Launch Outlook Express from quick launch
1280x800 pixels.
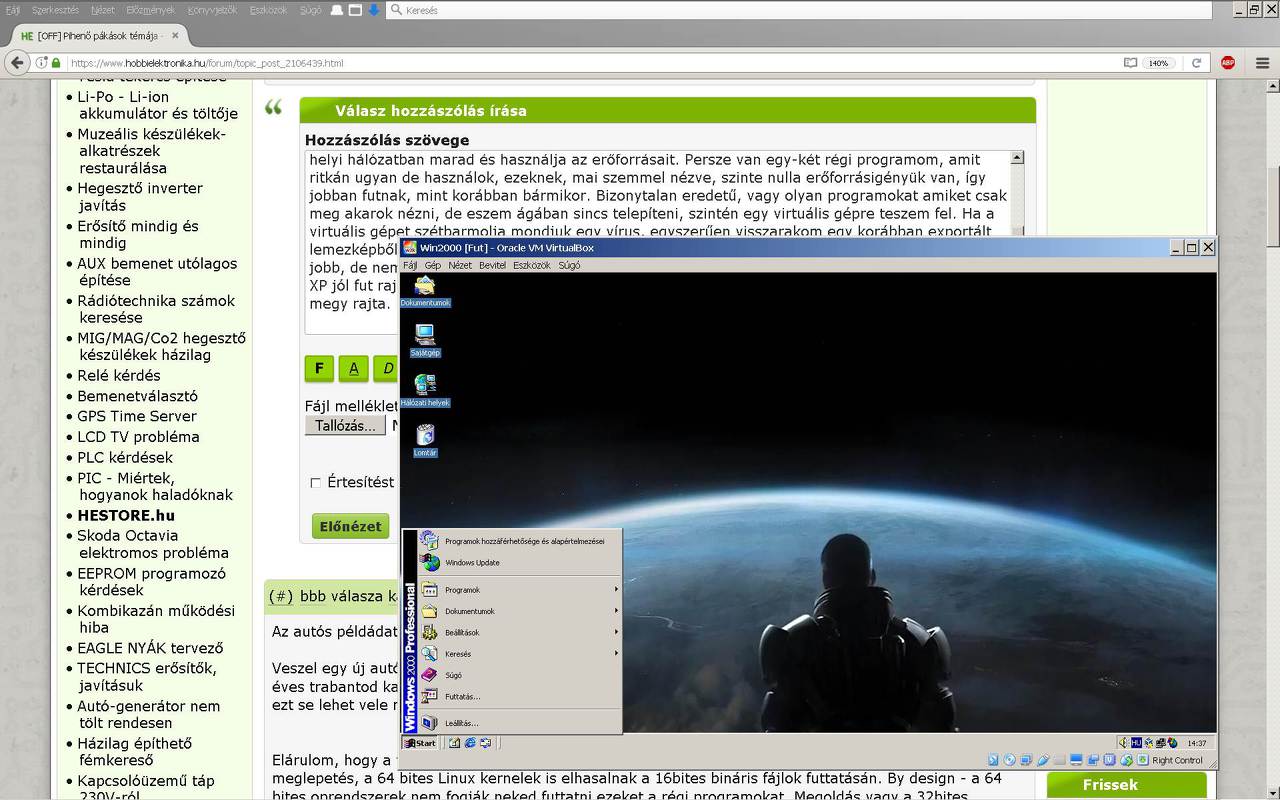pyautogui.click(x=485, y=743)
